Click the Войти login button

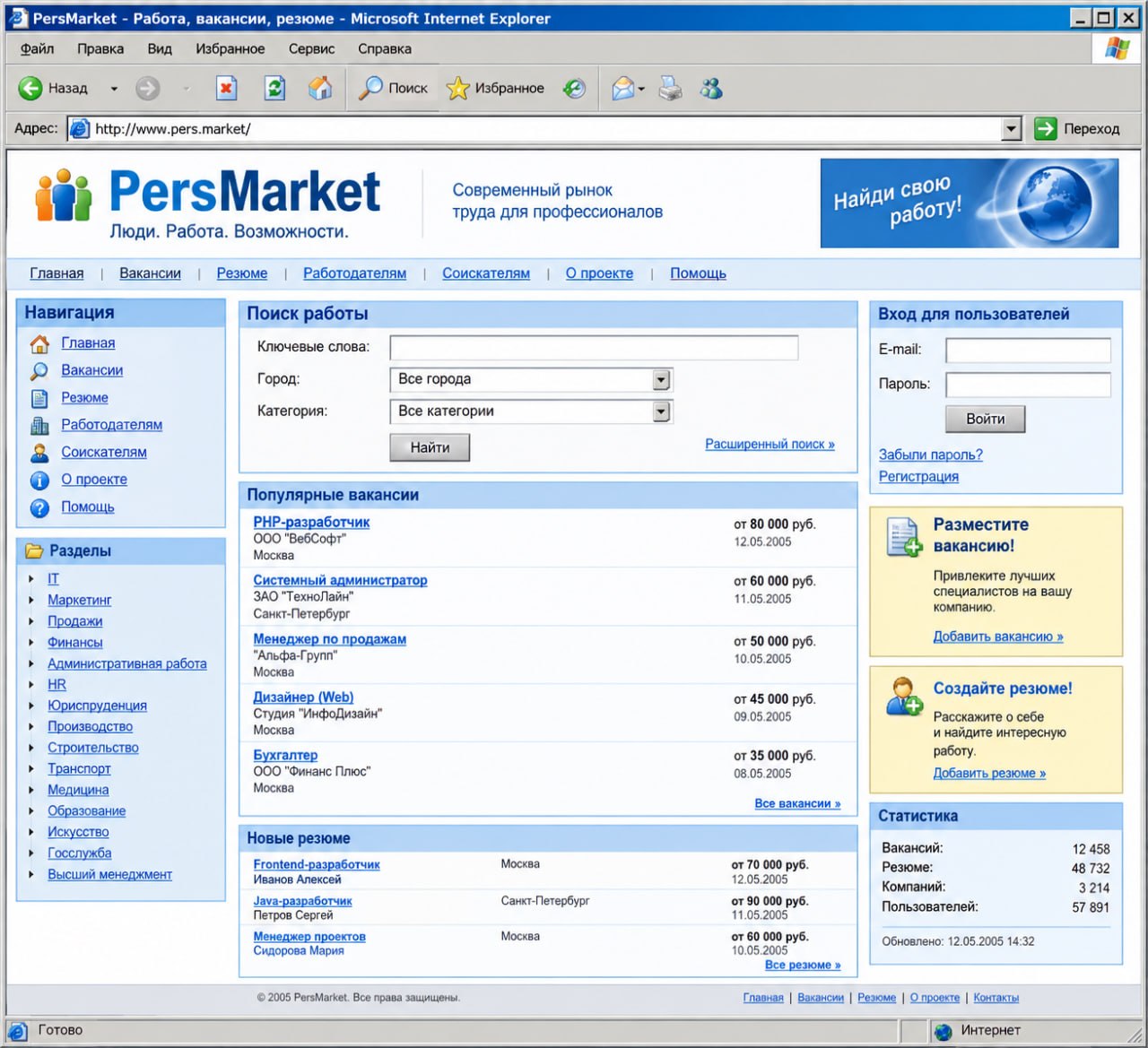click(985, 419)
